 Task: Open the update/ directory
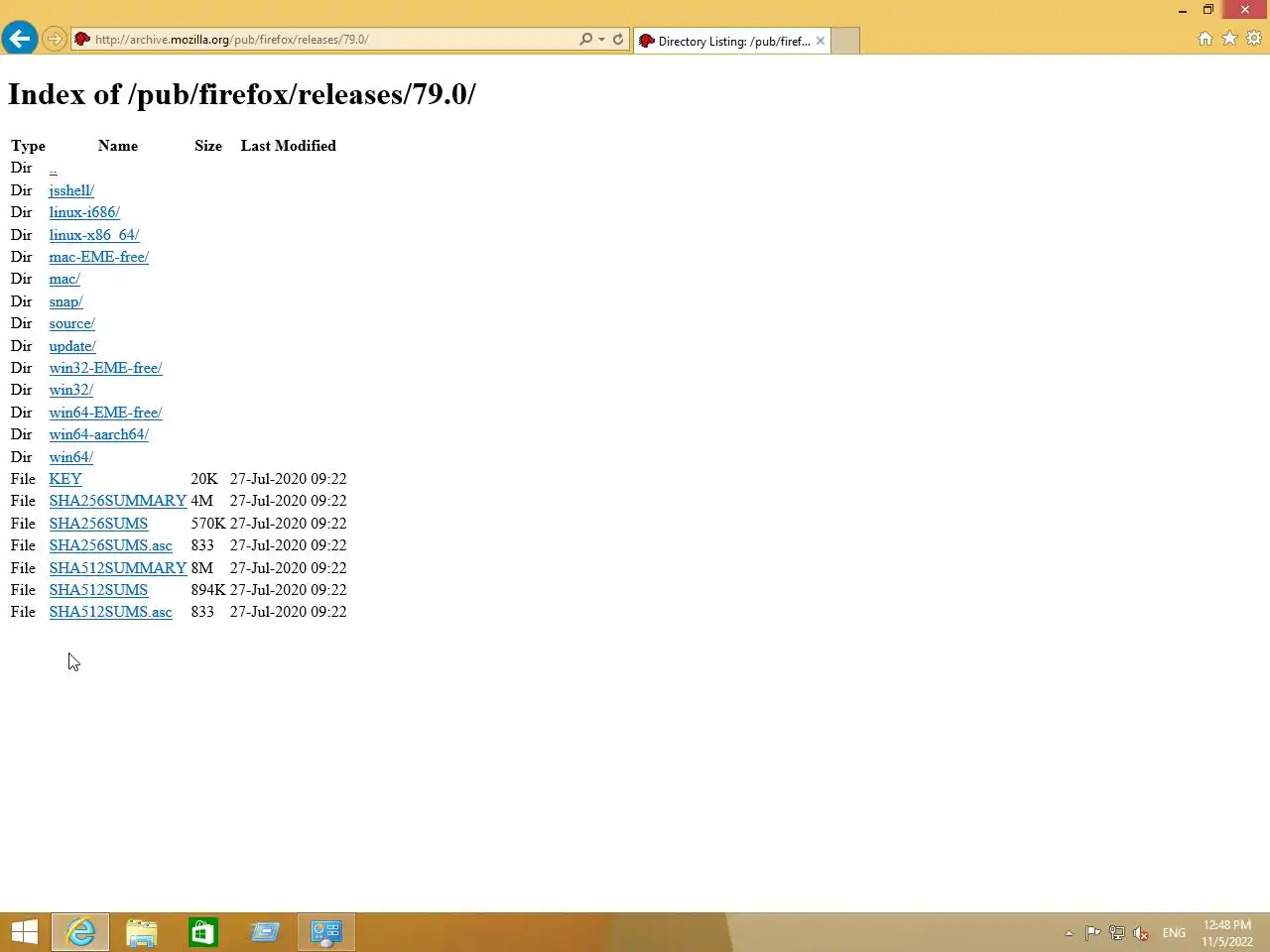pos(72,346)
